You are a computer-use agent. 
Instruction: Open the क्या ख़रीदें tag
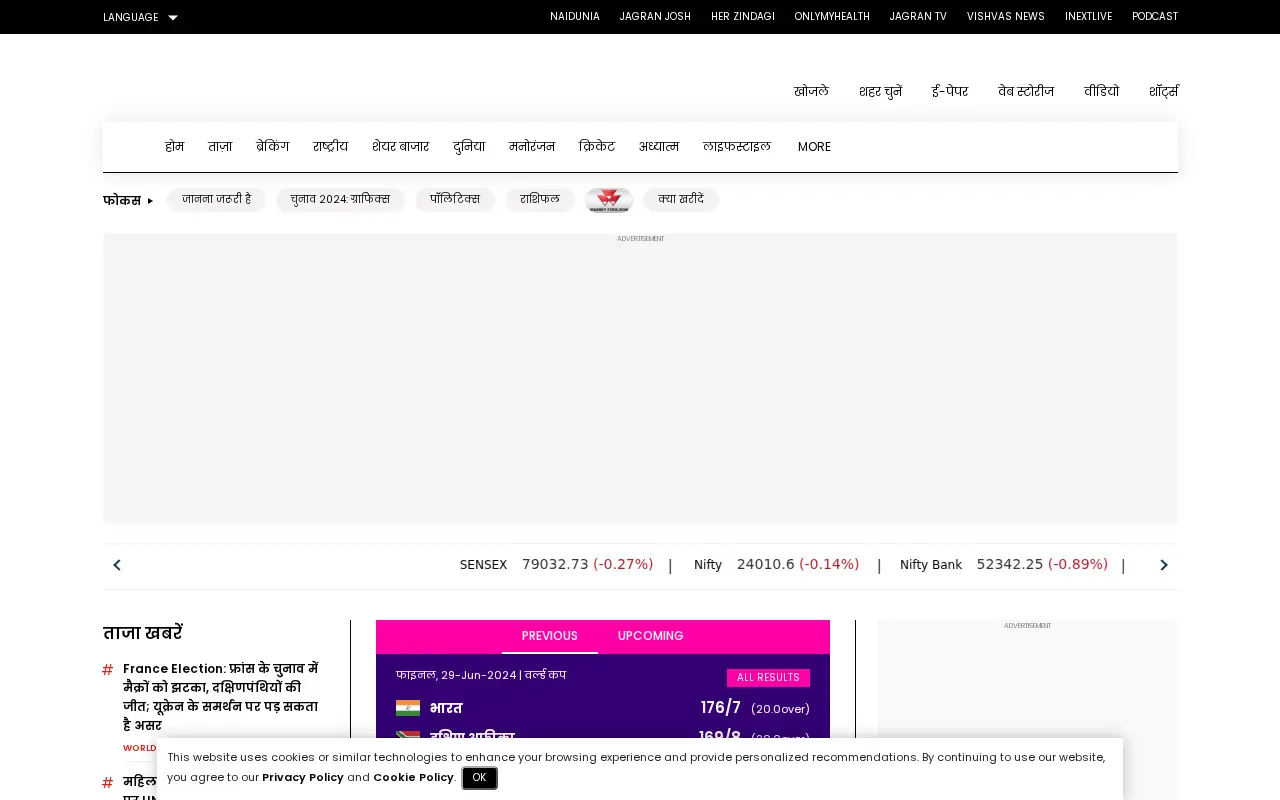coord(681,200)
